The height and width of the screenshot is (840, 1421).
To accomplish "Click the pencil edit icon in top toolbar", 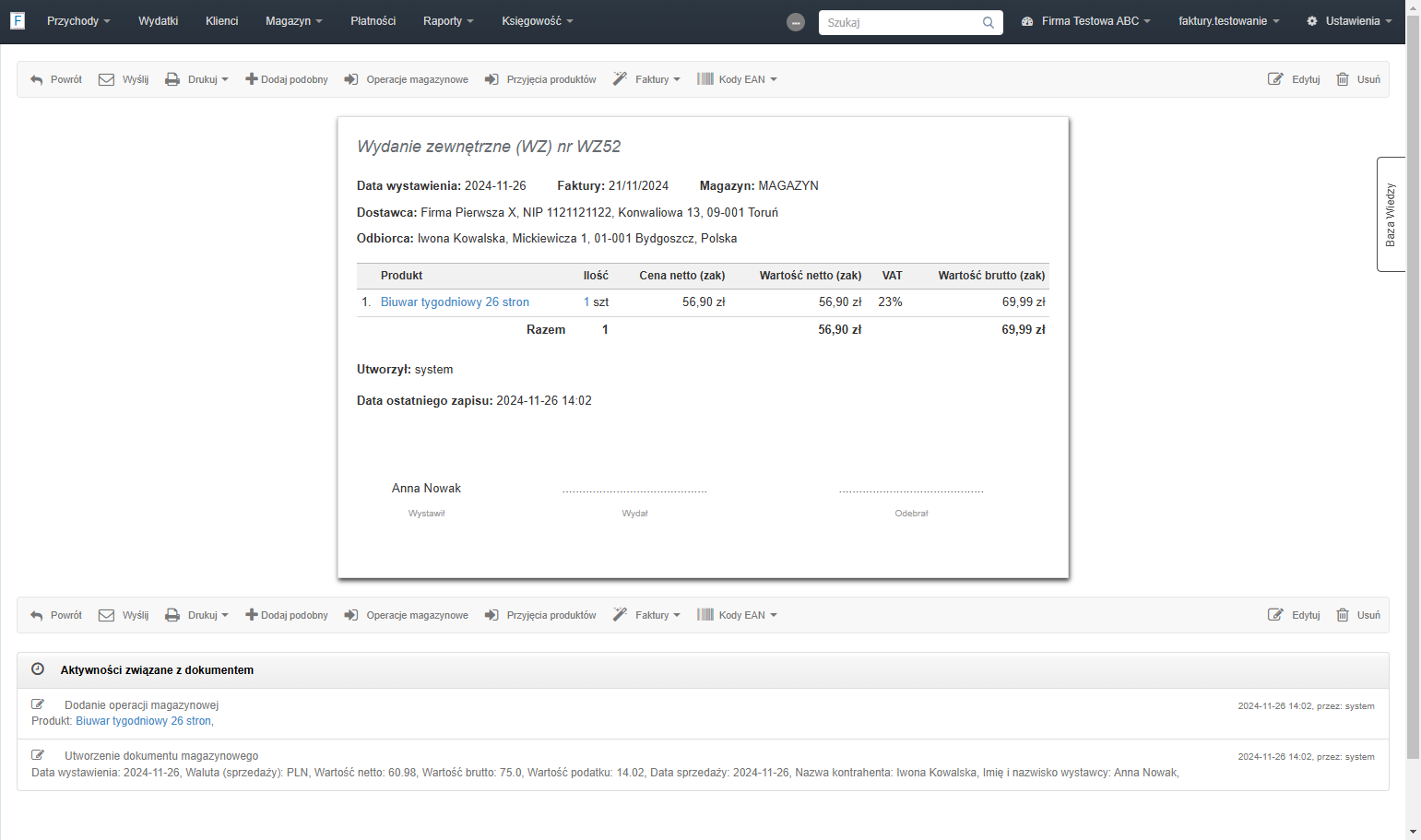I will [x=1275, y=79].
